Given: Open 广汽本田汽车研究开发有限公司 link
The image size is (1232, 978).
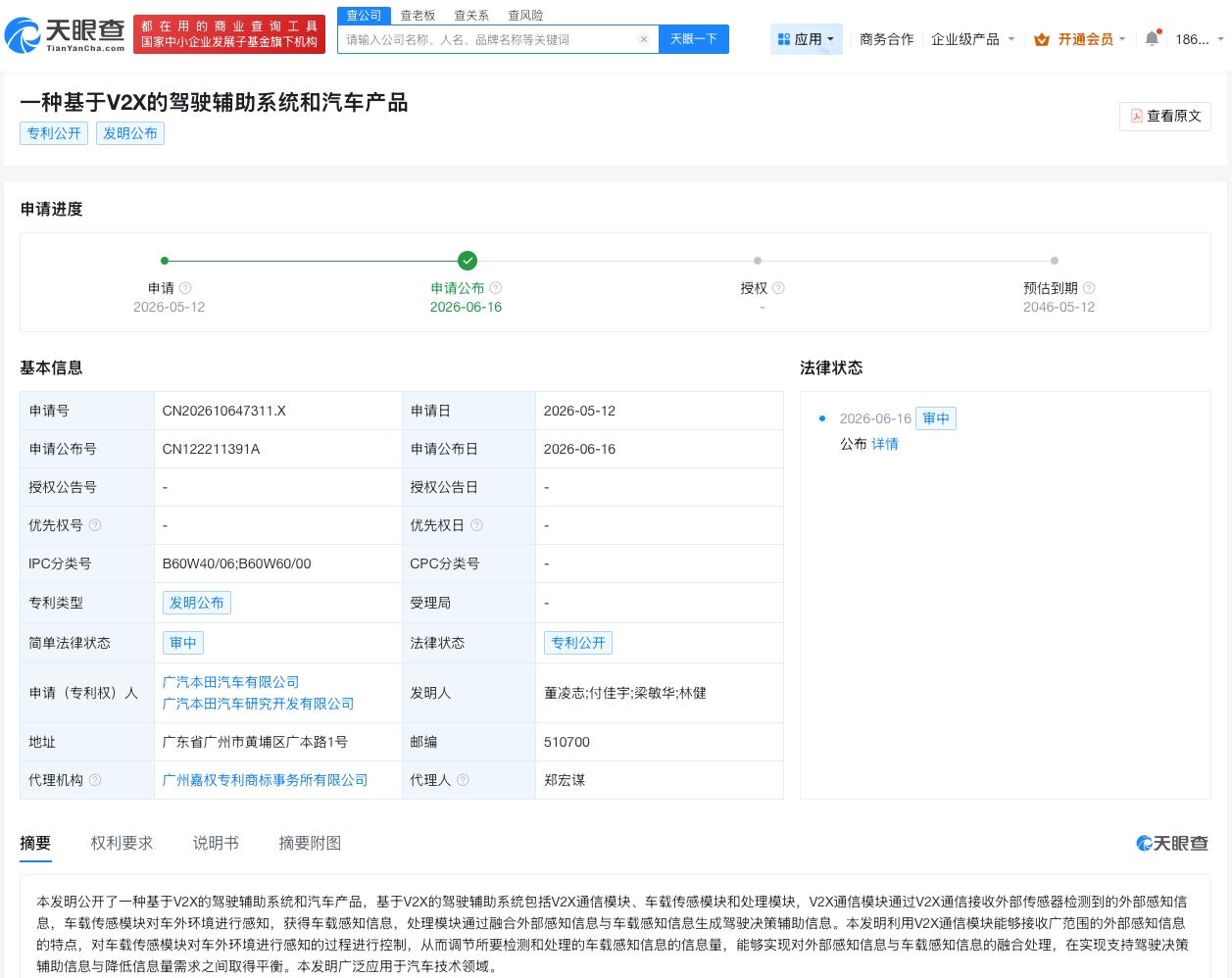Looking at the screenshot, I should [x=258, y=704].
